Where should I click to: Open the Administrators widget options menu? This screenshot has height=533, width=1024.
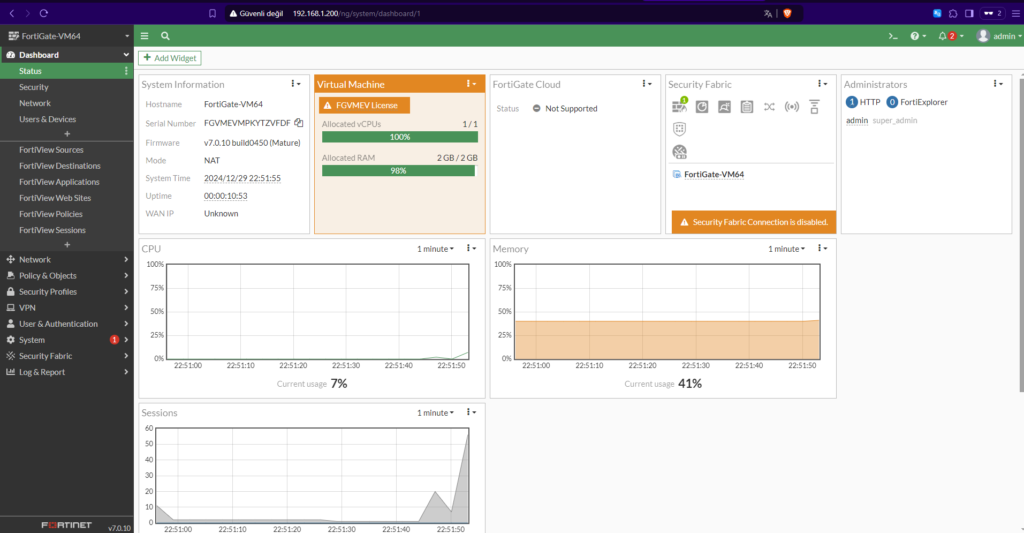(x=997, y=84)
